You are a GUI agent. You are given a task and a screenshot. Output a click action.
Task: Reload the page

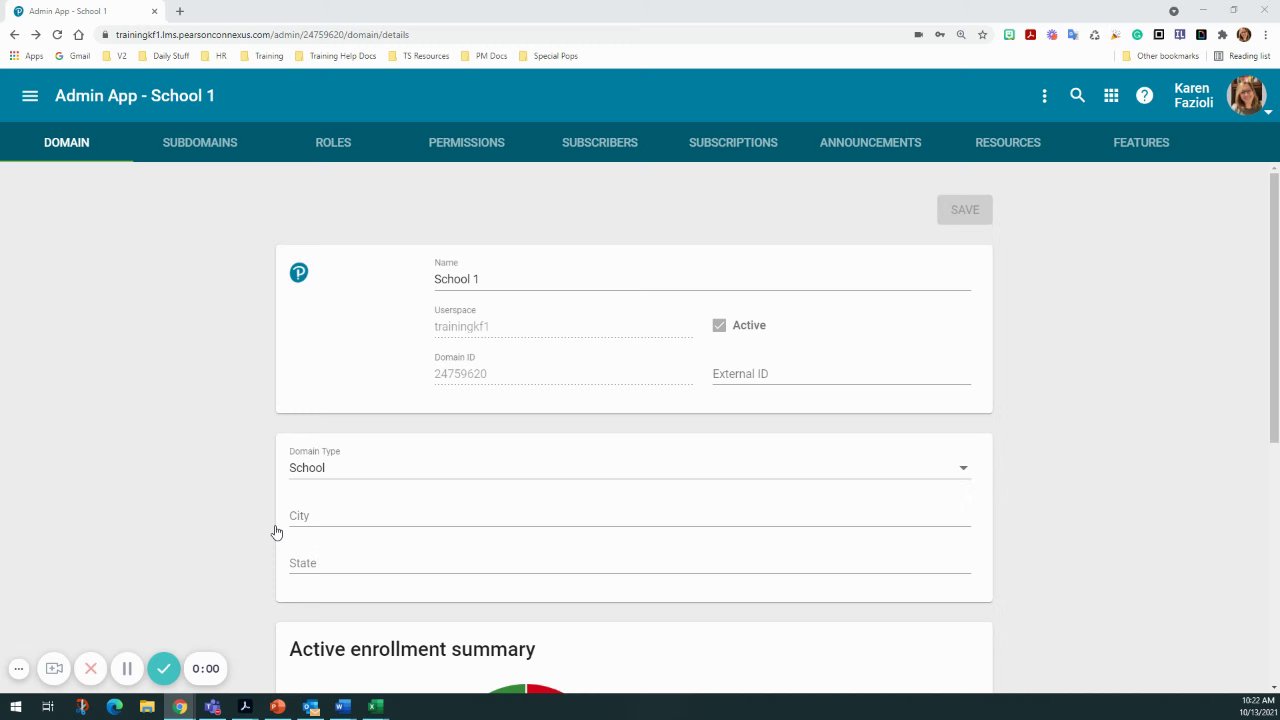pos(57,34)
